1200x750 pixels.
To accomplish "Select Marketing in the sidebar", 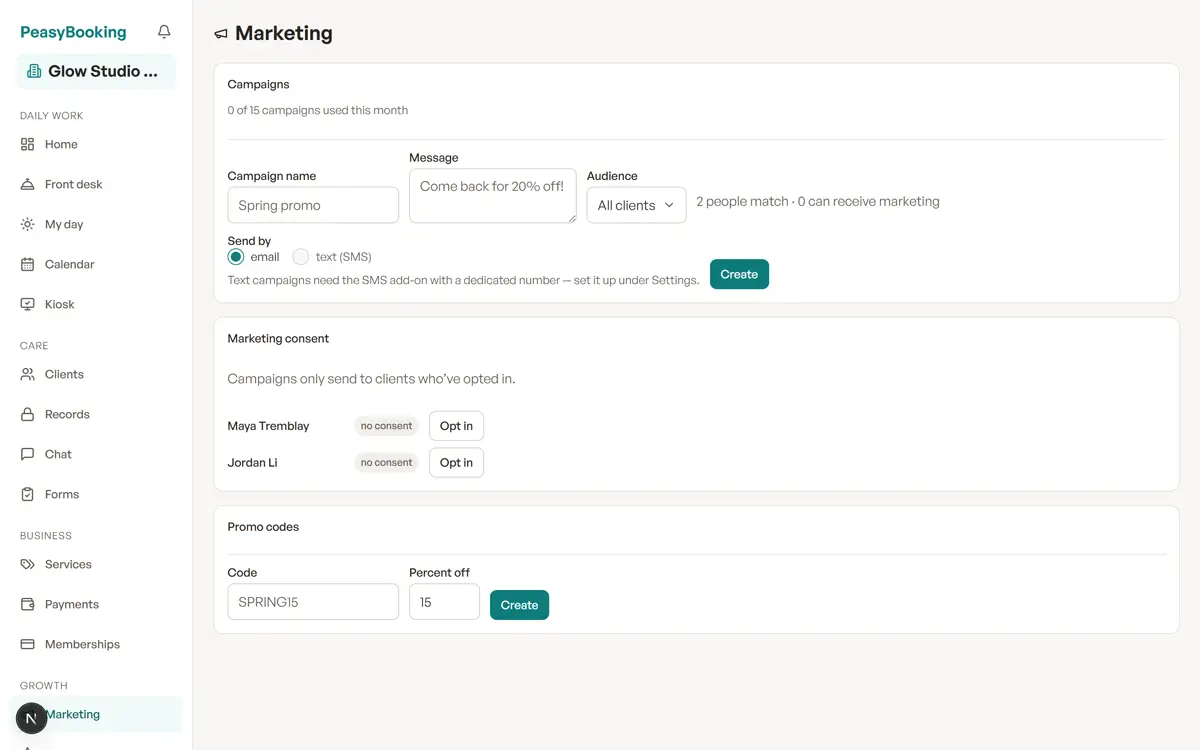I will tap(96, 714).
